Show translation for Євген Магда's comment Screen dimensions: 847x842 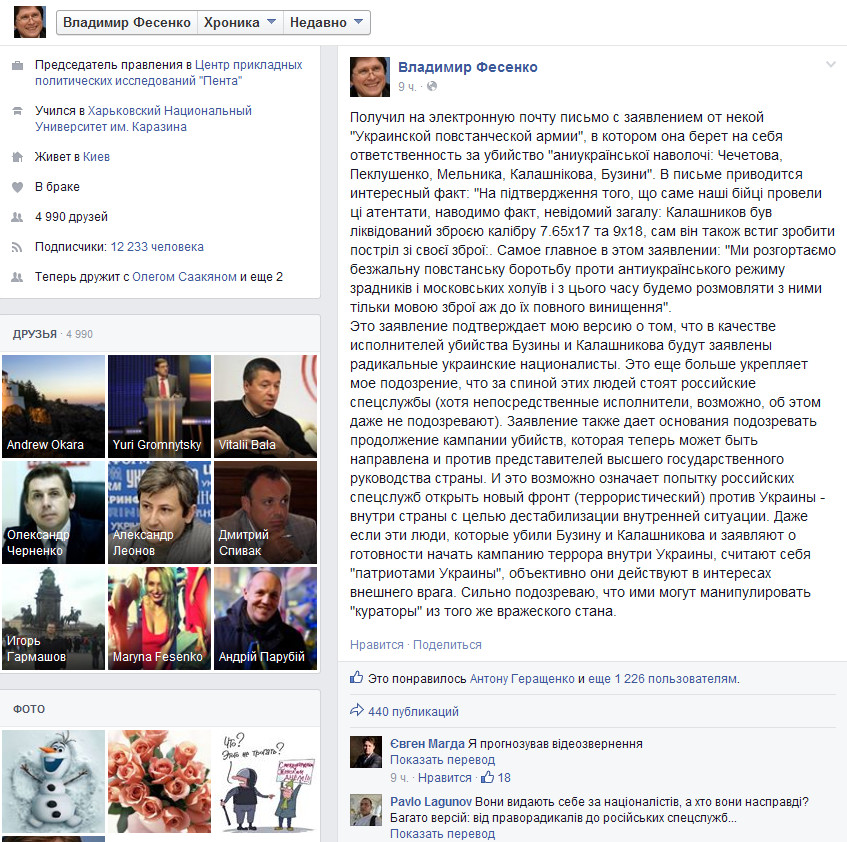tap(442, 759)
